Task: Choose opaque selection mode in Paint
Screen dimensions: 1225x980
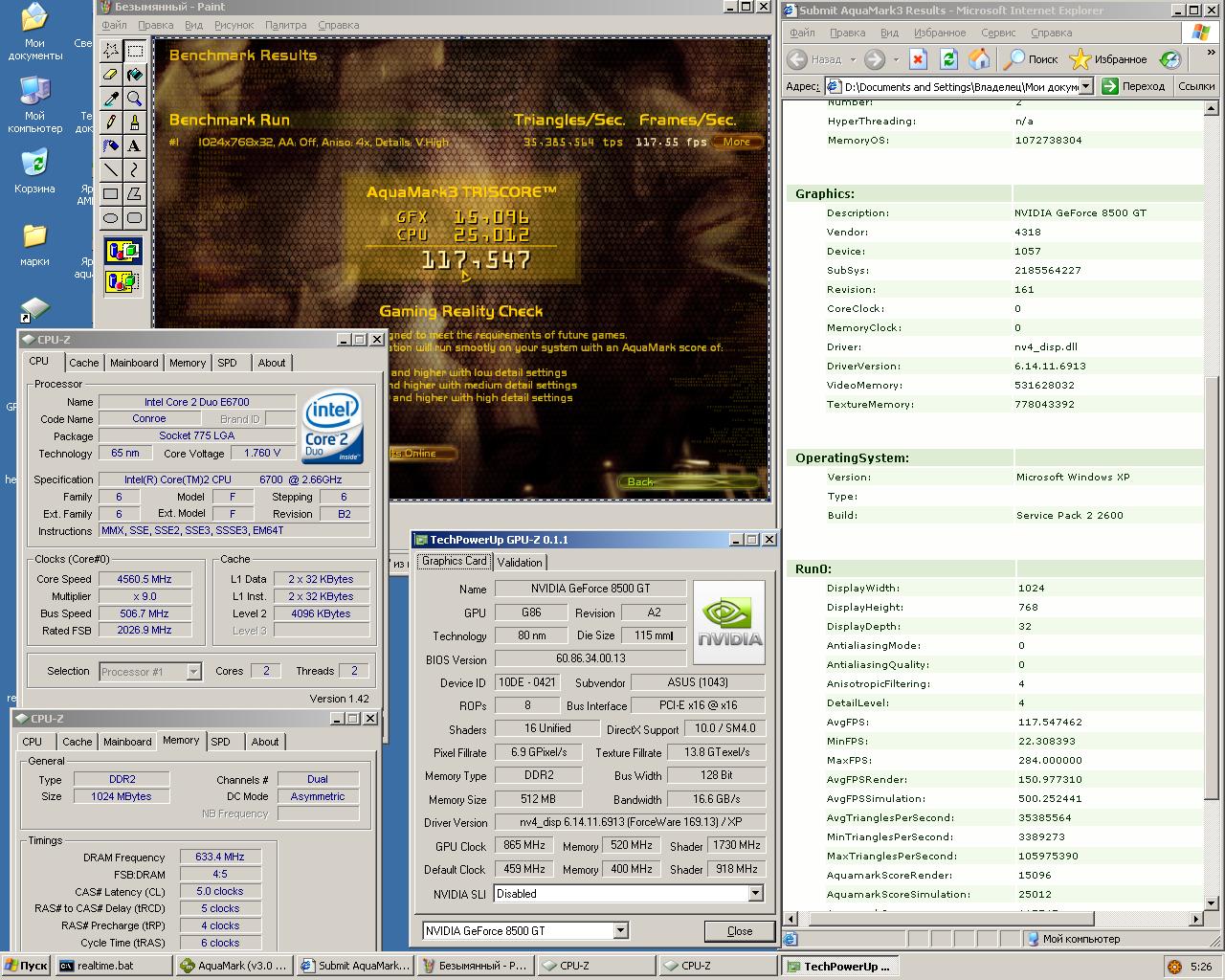Action: pyautogui.click(x=123, y=252)
